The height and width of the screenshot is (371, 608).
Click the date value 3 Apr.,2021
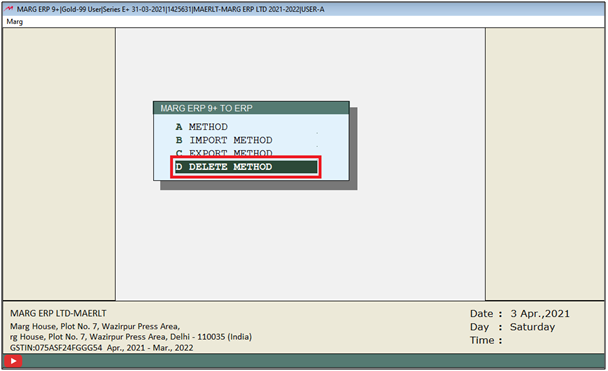click(540, 314)
